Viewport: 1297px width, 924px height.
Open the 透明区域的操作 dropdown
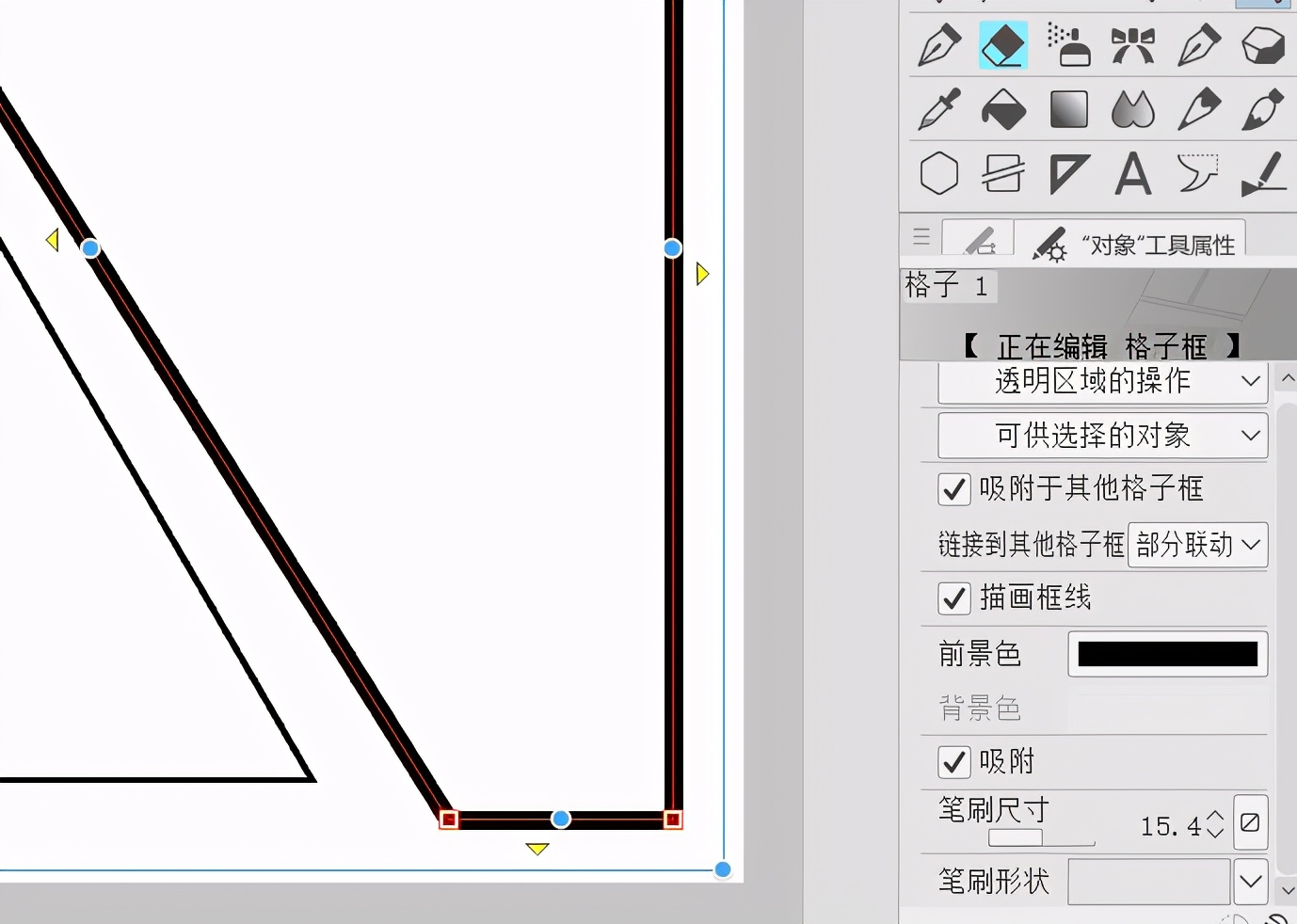pyautogui.click(x=1102, y=381)
